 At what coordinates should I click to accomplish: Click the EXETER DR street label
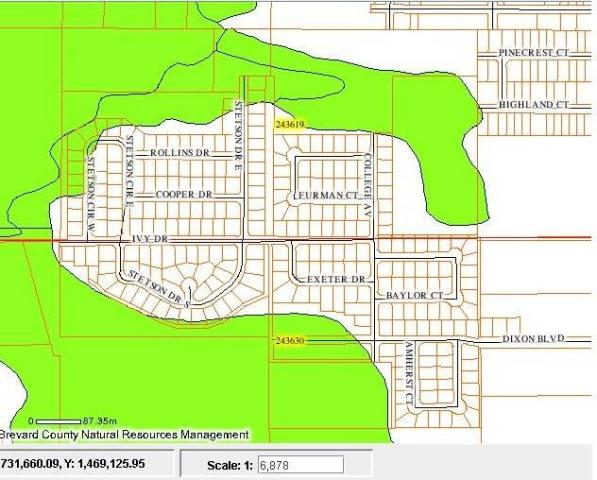336,279
